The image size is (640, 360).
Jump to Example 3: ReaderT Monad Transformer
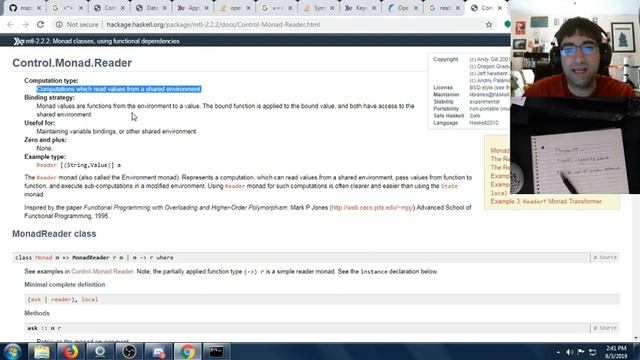click(x=546, y=202)
